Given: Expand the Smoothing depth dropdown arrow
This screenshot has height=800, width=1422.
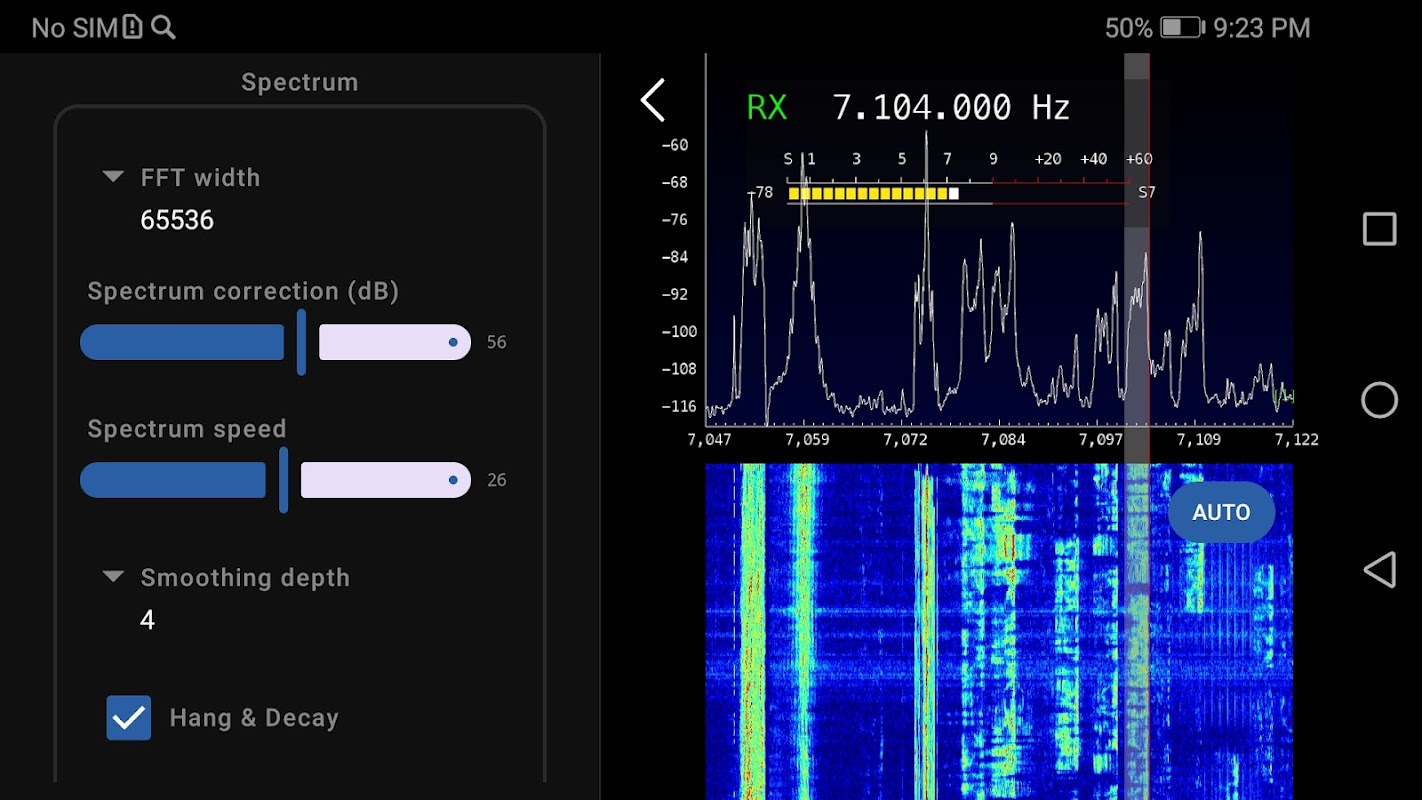Looking at the screenshot, I should click(x=113, y=577).
